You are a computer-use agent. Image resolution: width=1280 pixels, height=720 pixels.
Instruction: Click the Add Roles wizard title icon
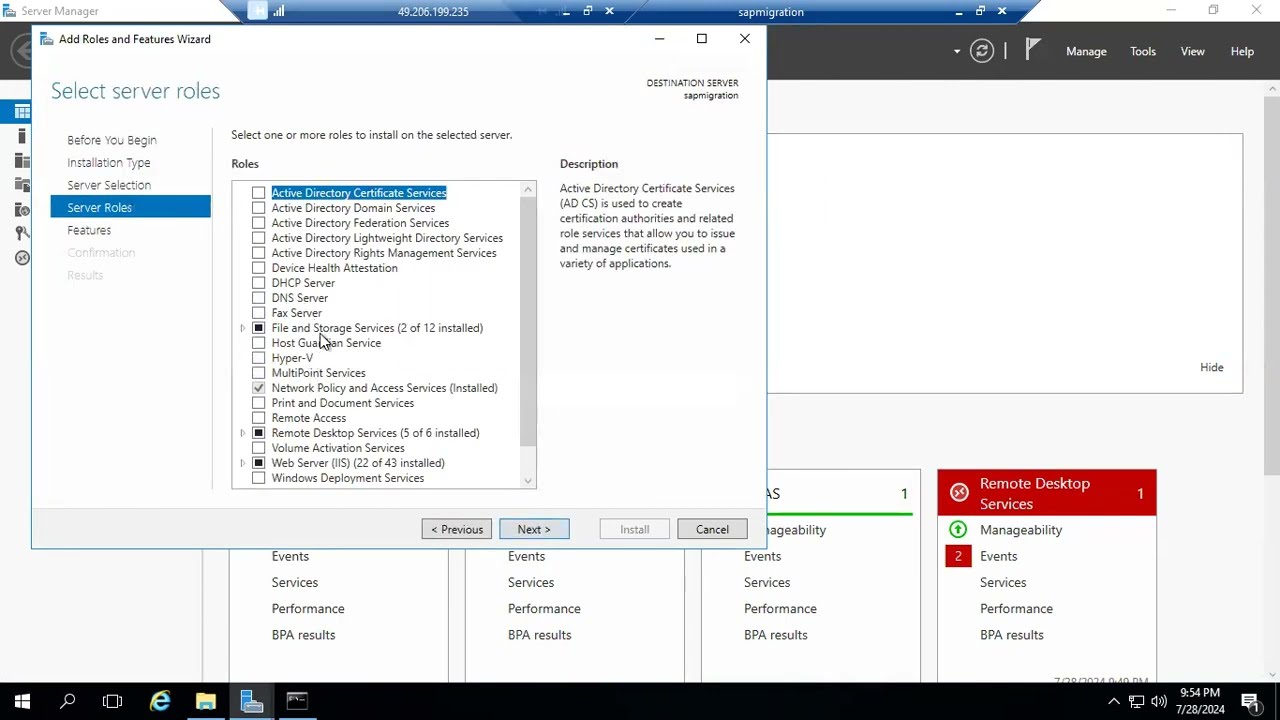pyautogui.click(x=47, y=39)
